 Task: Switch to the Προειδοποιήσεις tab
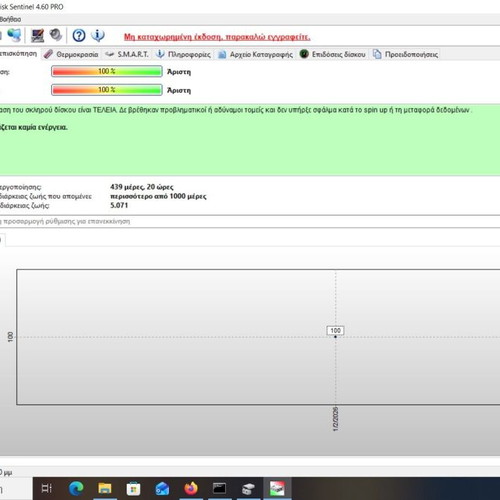point(405,54)
